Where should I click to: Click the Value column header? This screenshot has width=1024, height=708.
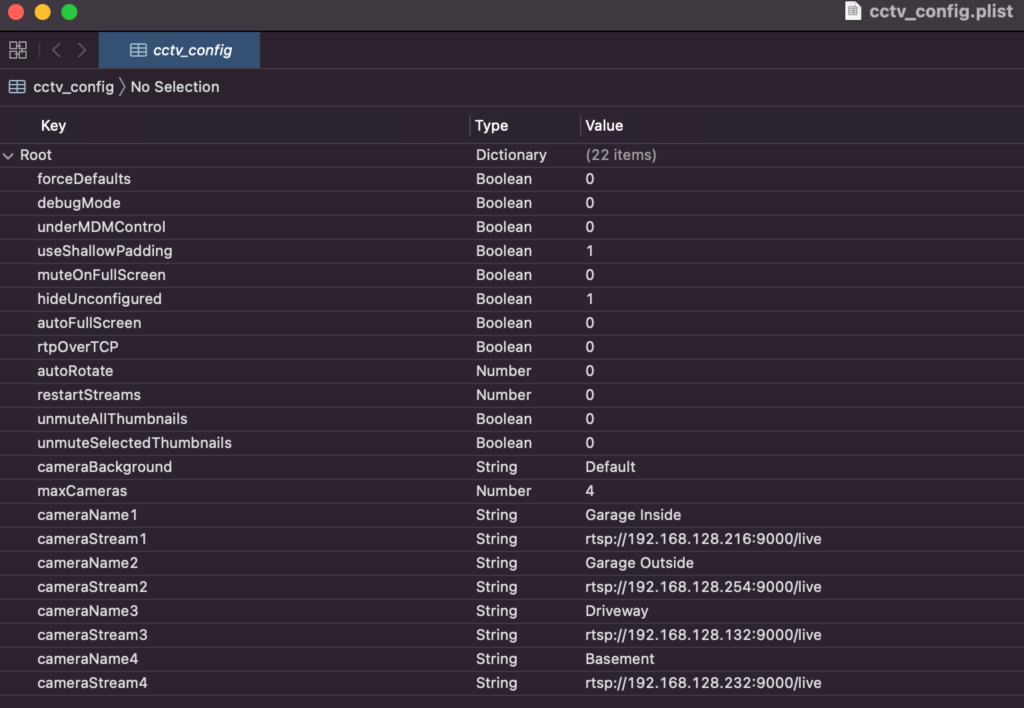tap(604, 126)
